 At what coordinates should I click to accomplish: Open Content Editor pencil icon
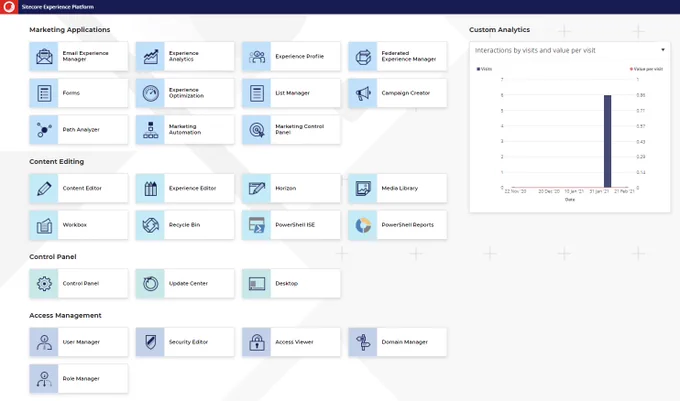(44, 189)
